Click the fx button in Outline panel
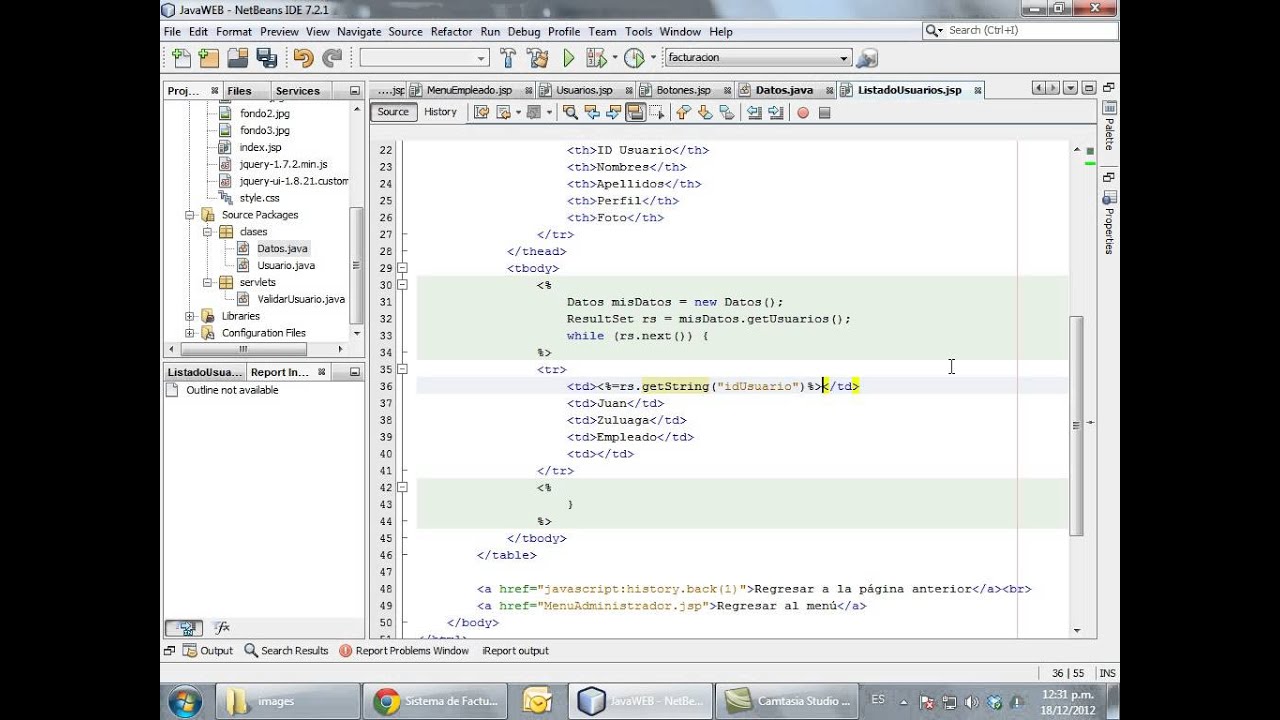Image resolution: width=1280 pixels, height=720 pixels. click(222, 628)
